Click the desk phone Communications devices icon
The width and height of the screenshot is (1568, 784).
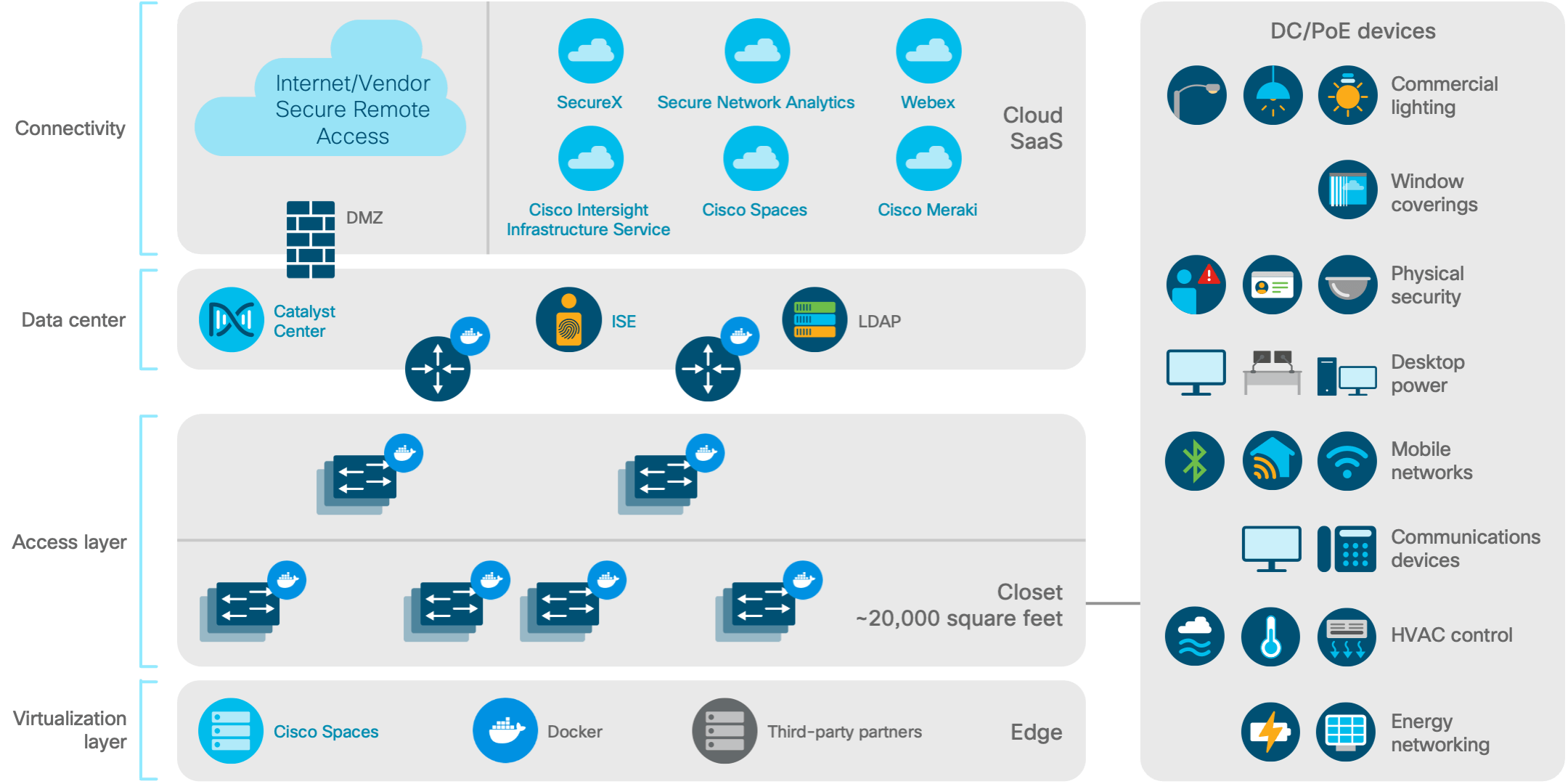(x=1347, y=549)
